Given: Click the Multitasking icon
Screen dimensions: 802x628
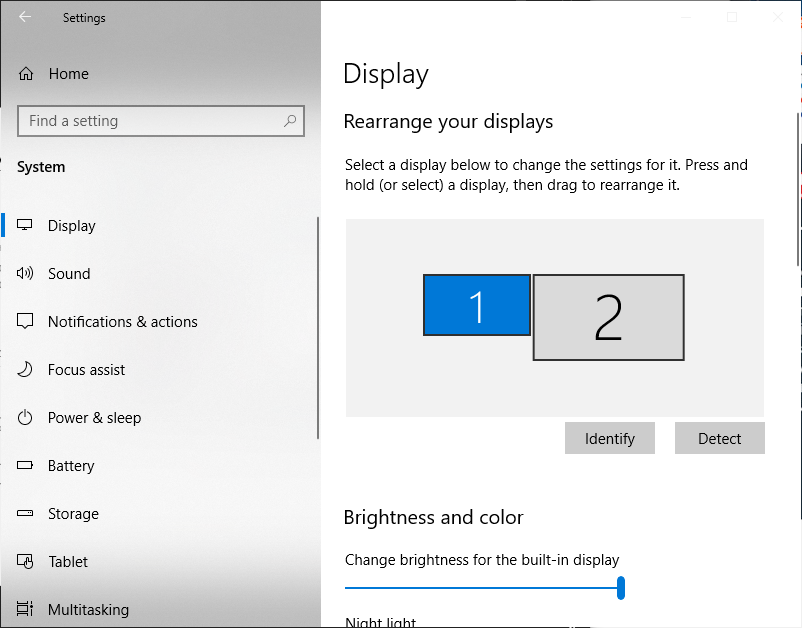Looking at the screenshot, I should (x=25, y=609).
